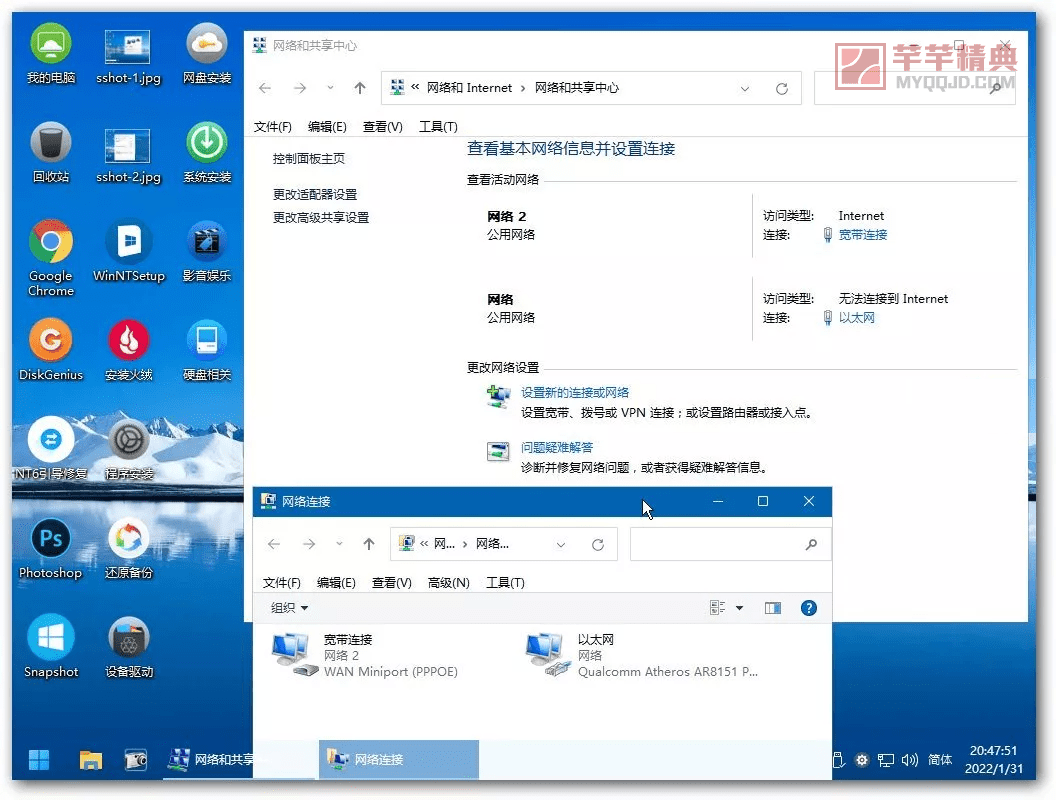This screenshot has width=1056, height=800.
Task: Open 更改适配器设置 link
Action: 317,193
